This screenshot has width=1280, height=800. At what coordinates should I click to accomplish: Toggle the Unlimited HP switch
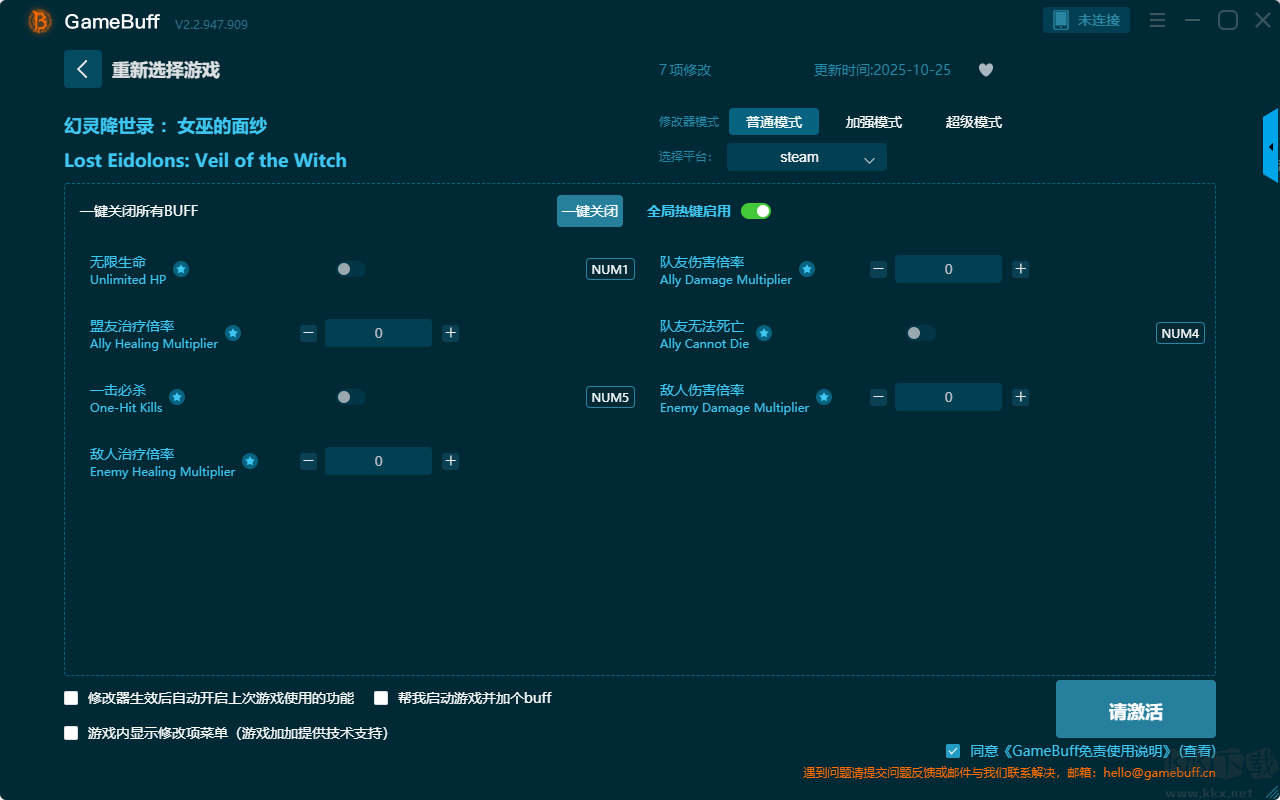click(x=351, y=269)
